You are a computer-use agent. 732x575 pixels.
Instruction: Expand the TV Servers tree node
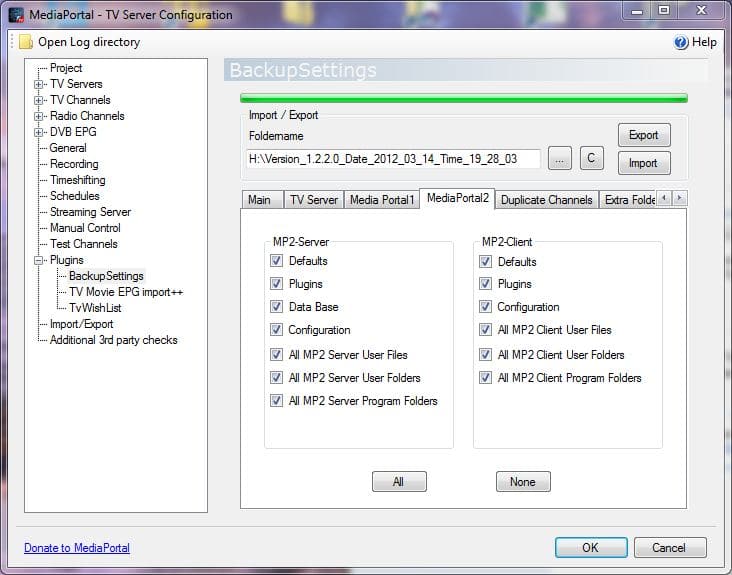coord(38,84)
